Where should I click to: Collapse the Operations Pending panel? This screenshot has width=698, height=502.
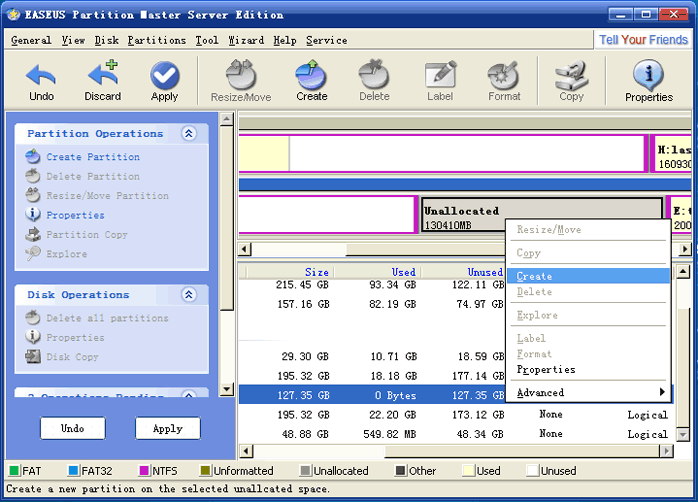pyautogui.click(x=189, y=394)
